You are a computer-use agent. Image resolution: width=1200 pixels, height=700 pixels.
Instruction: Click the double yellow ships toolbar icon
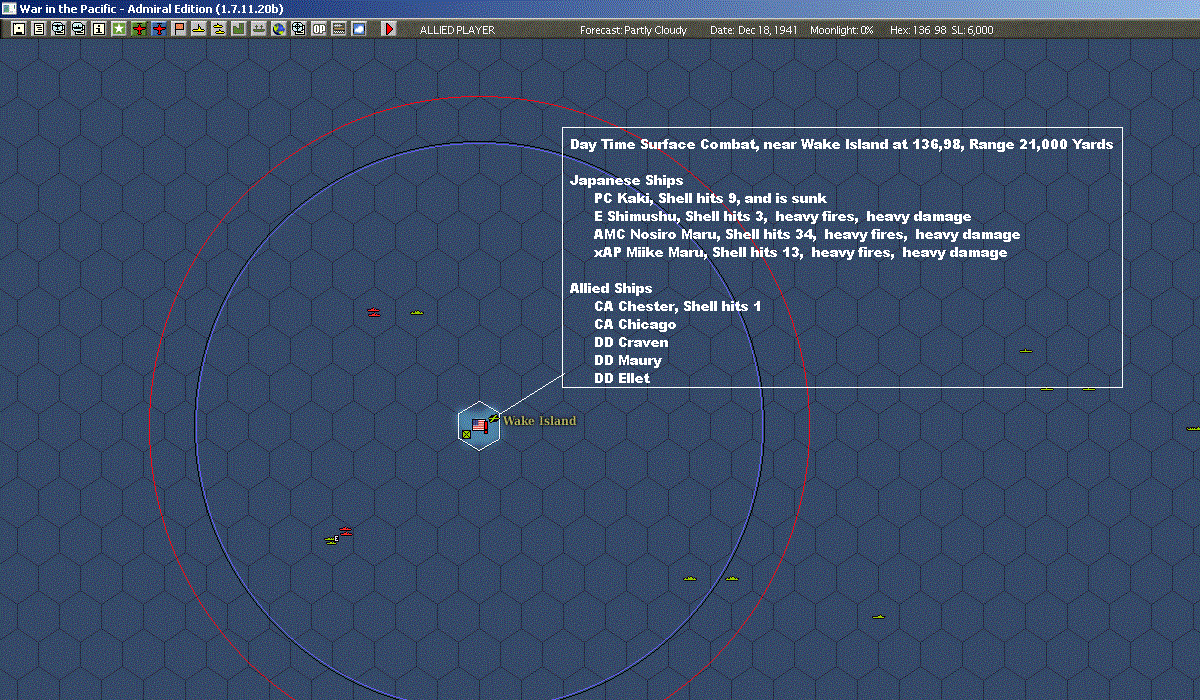(218, 29)
